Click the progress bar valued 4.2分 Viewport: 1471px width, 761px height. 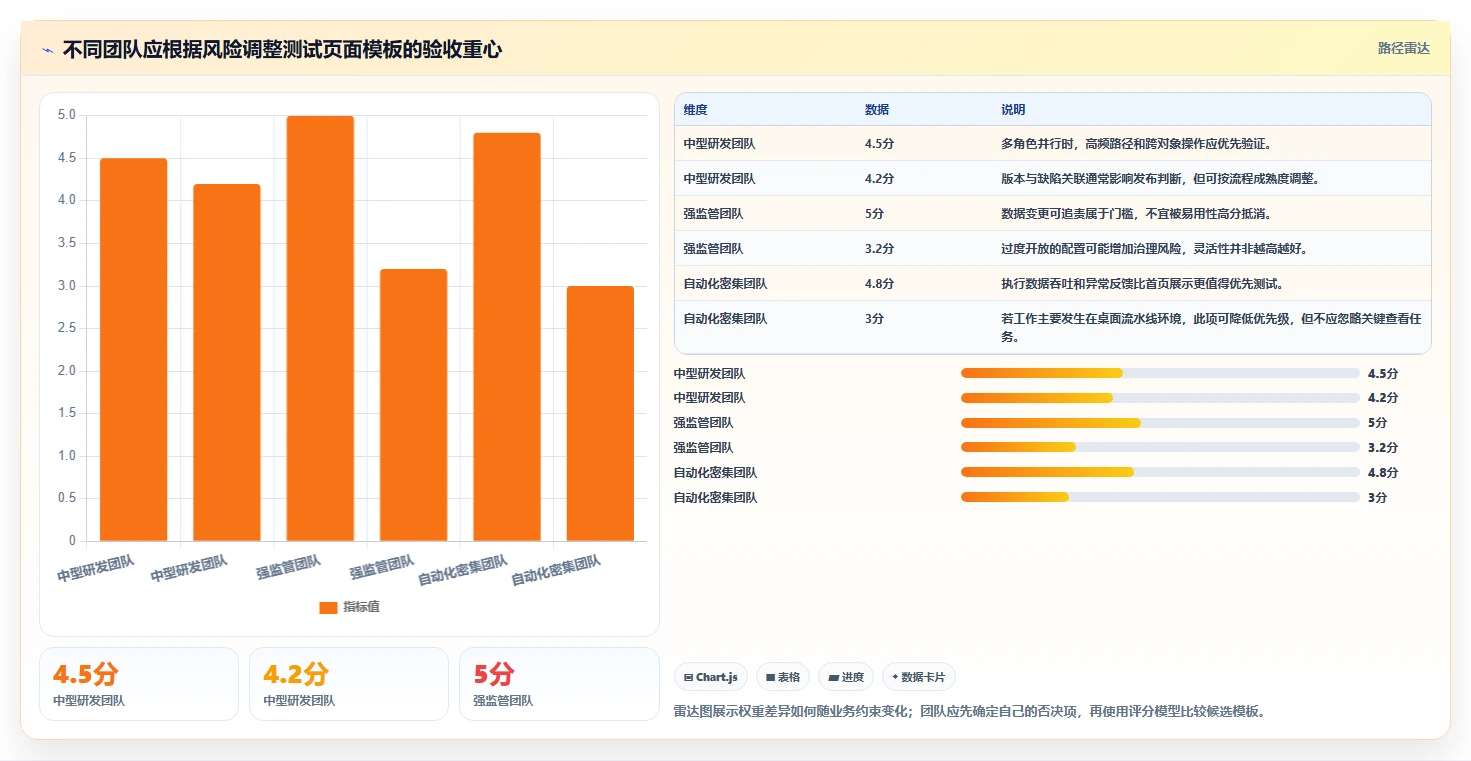1160,398
